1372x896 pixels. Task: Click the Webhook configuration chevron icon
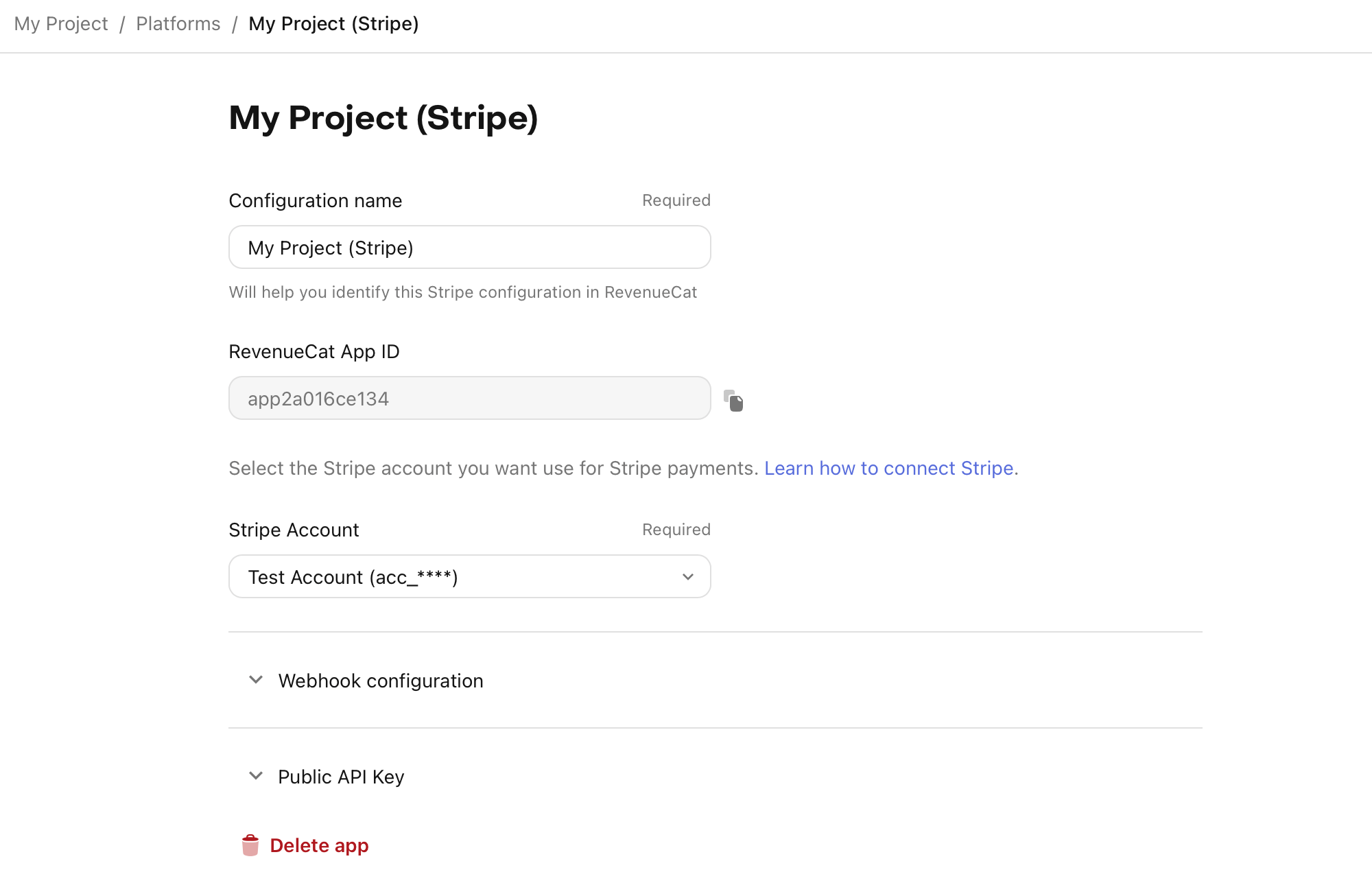pyautogui.click(x=256, y=680)
